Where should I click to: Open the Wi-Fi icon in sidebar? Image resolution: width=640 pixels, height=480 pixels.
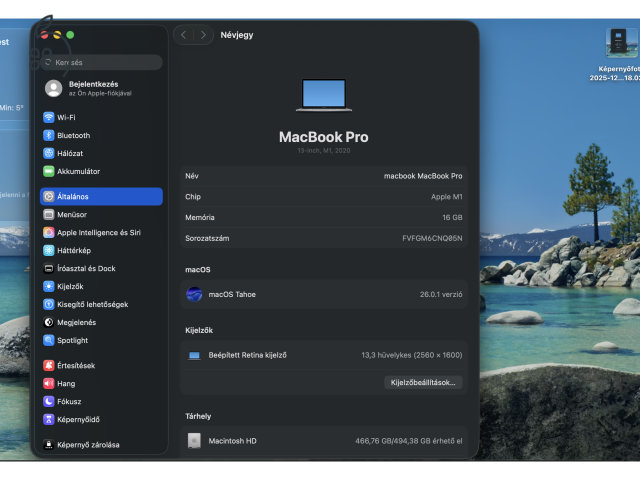pyautogui.click(x=49, y=118)
